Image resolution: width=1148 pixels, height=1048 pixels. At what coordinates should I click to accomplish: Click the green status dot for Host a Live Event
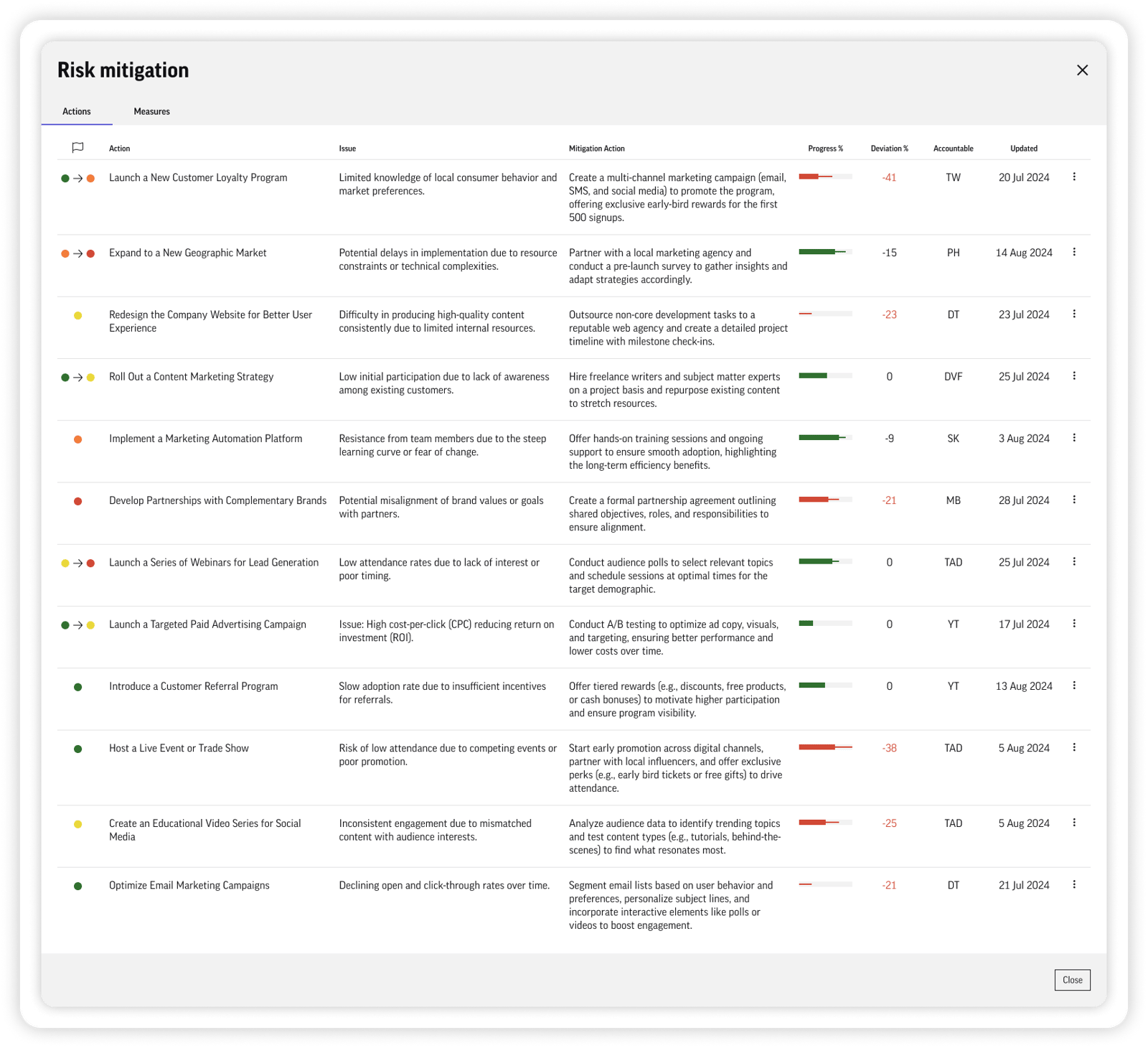(x=77, y=749)
